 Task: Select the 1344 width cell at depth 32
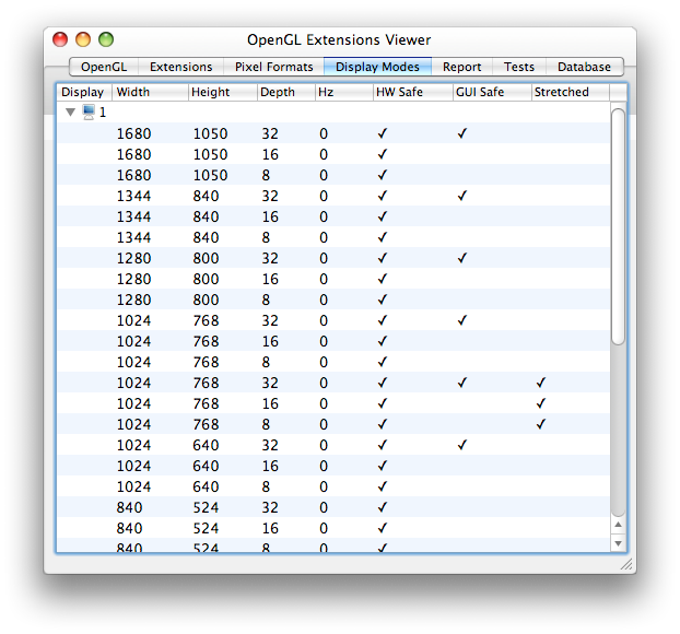[x=134, y=196]
